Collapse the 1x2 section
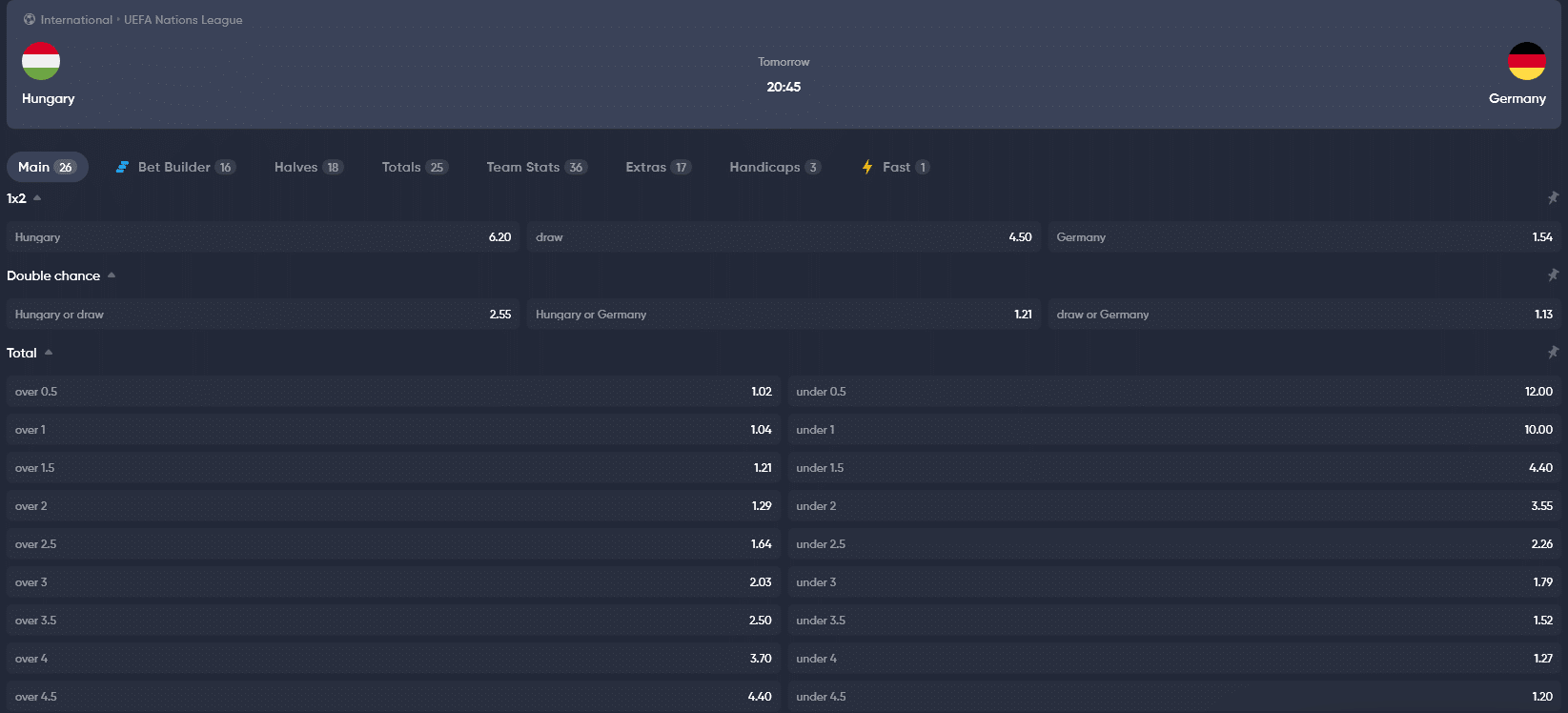 37,198
